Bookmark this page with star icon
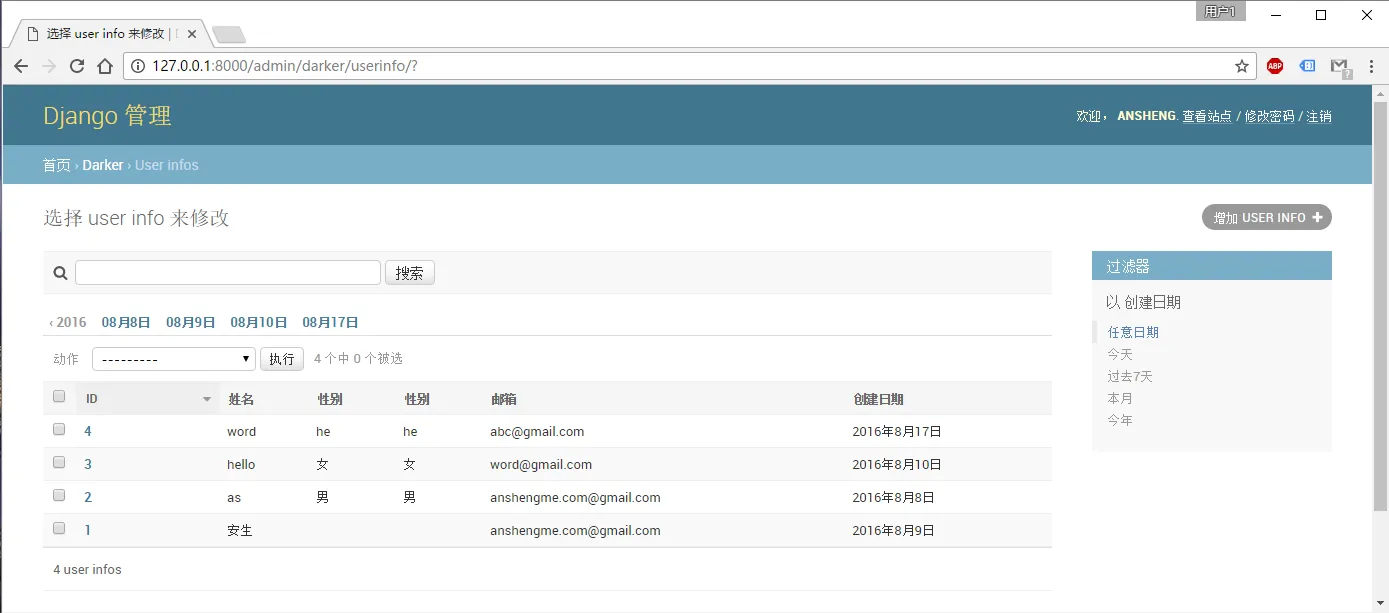The image size is (1389, 613). 1241,67
